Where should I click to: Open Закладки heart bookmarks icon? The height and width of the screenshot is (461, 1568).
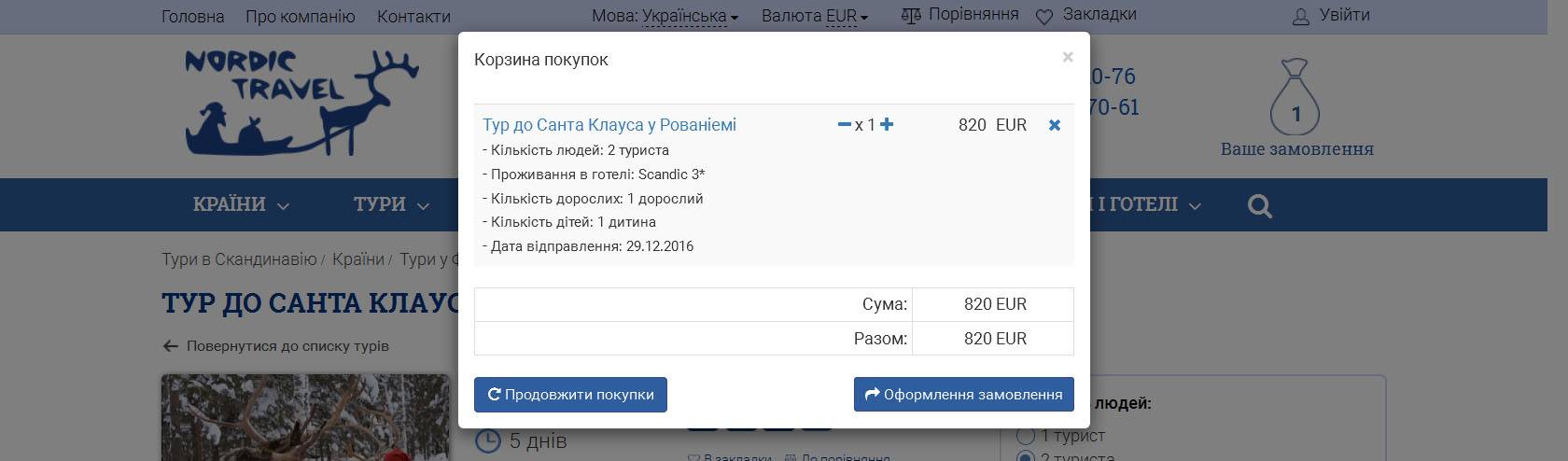1044,17
